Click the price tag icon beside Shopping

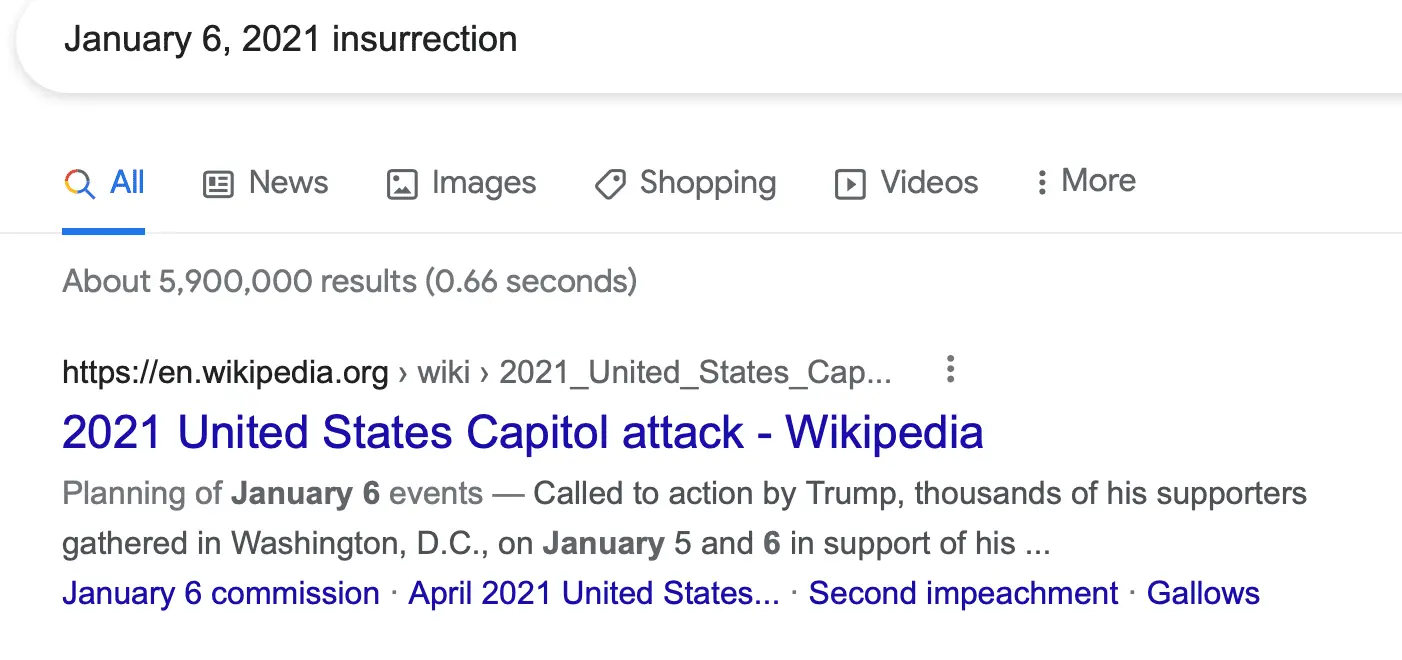click(609, 184)
